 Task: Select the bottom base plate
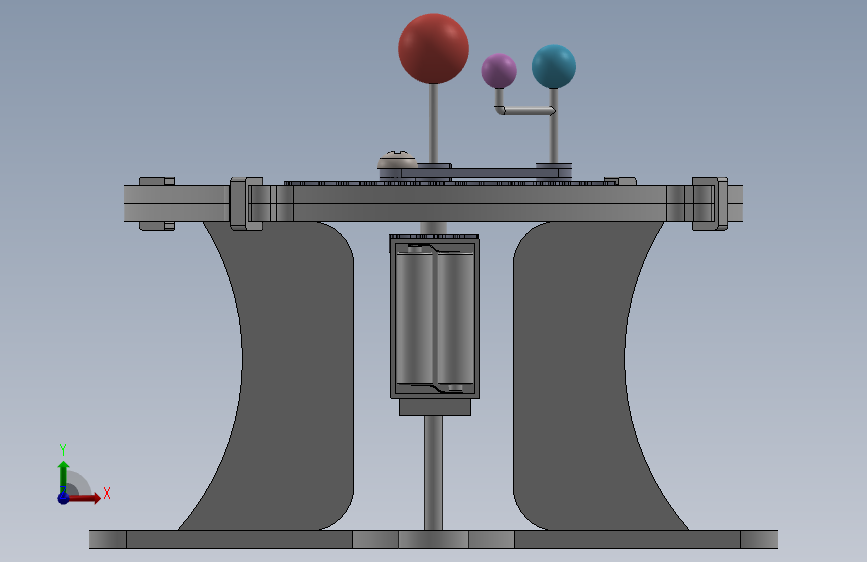434,539
